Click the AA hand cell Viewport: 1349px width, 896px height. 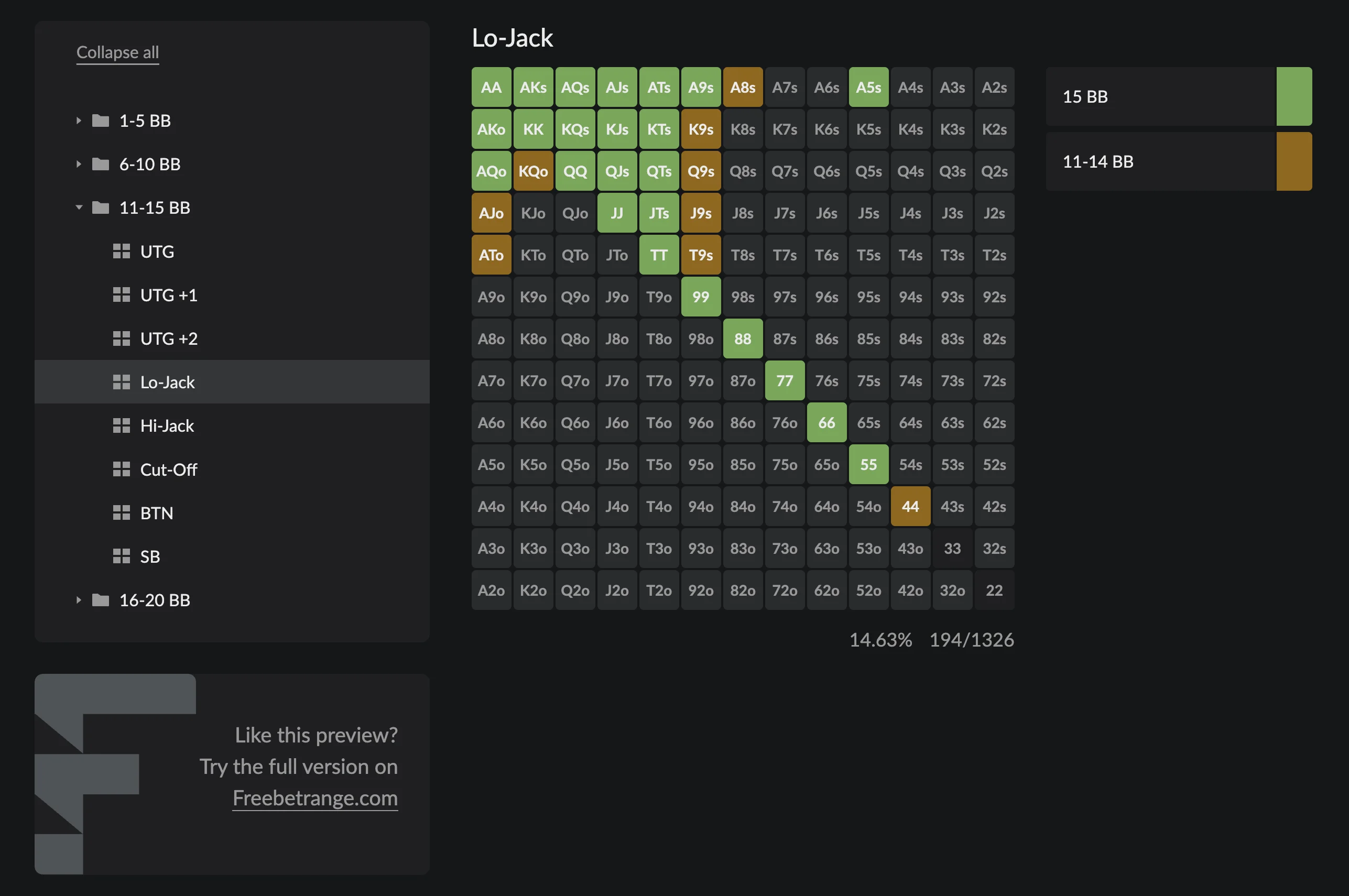pos(492,88)
